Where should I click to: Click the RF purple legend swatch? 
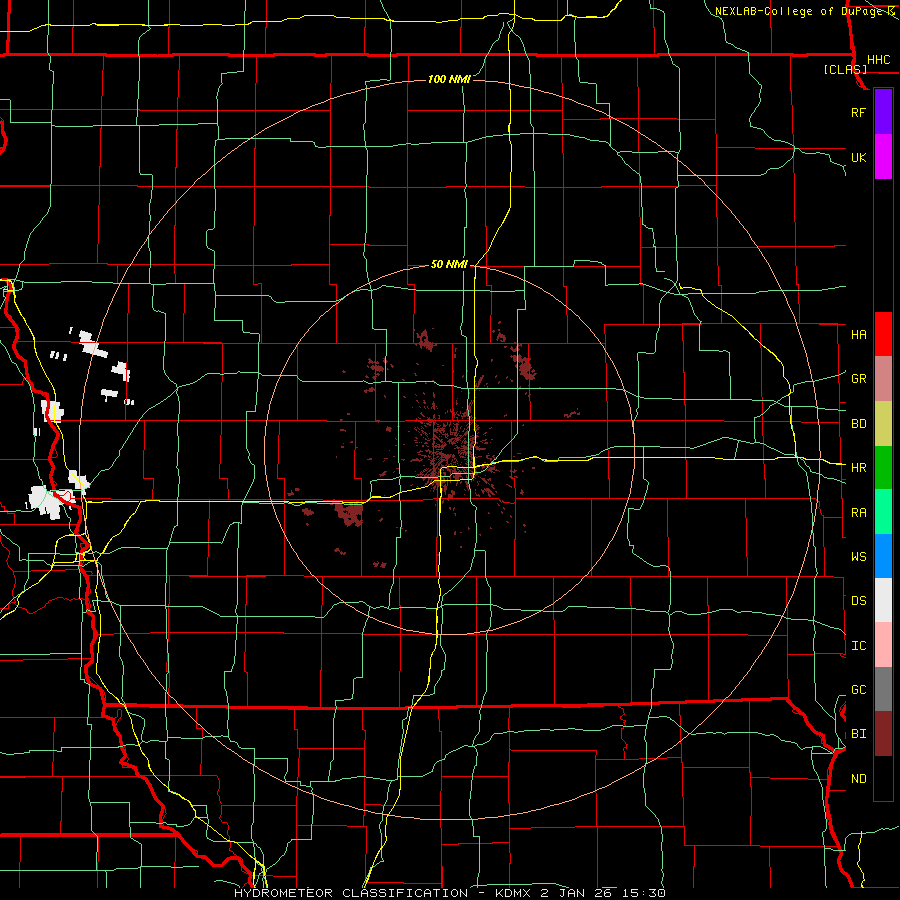(883, 111)
